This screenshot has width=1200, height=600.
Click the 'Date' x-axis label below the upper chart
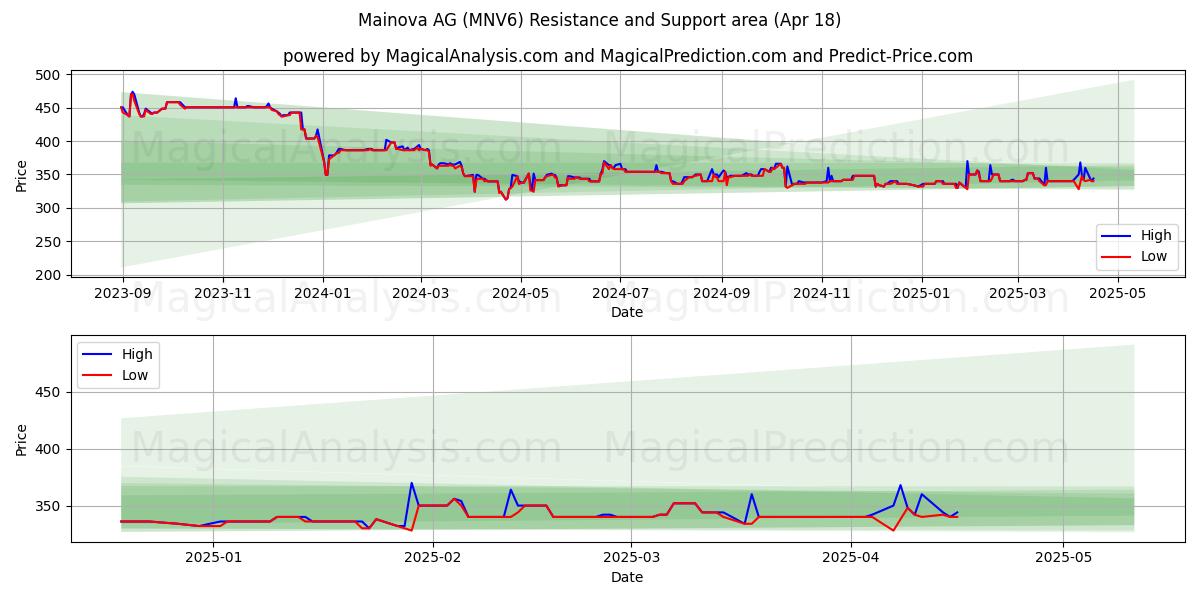(627, 313)
